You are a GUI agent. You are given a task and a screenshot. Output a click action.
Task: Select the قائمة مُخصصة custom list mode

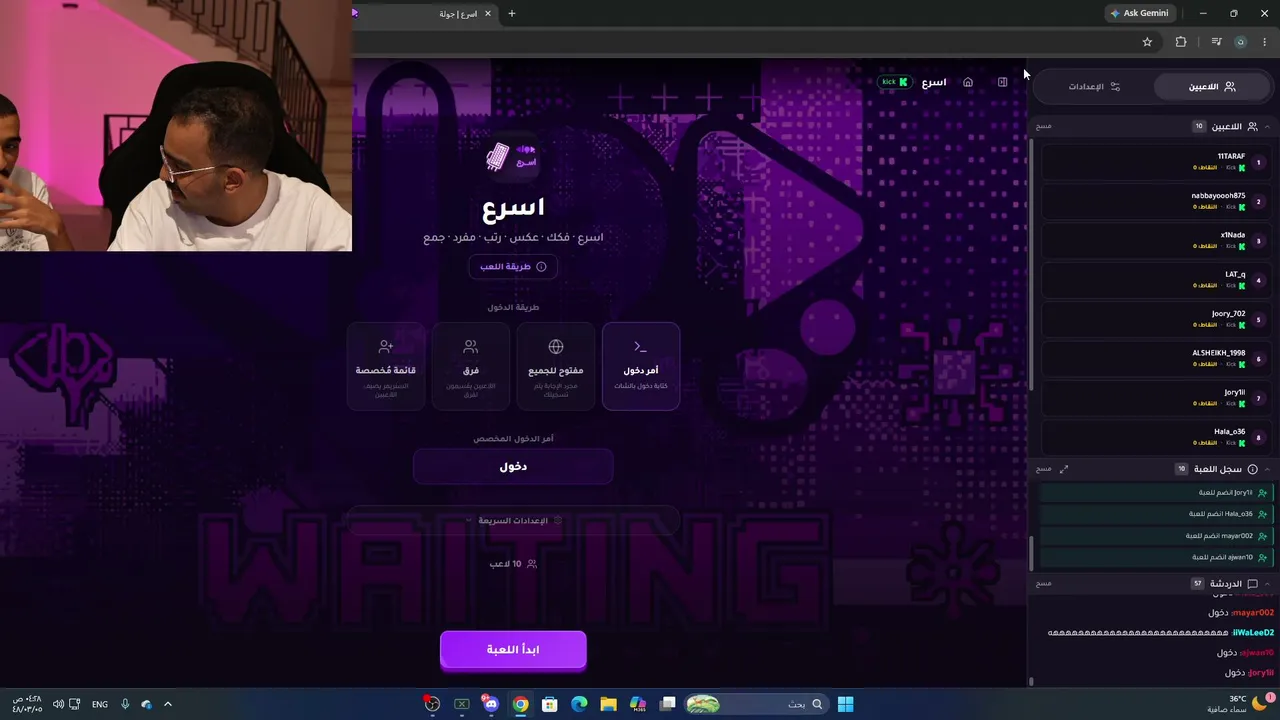tap(386, 367)
